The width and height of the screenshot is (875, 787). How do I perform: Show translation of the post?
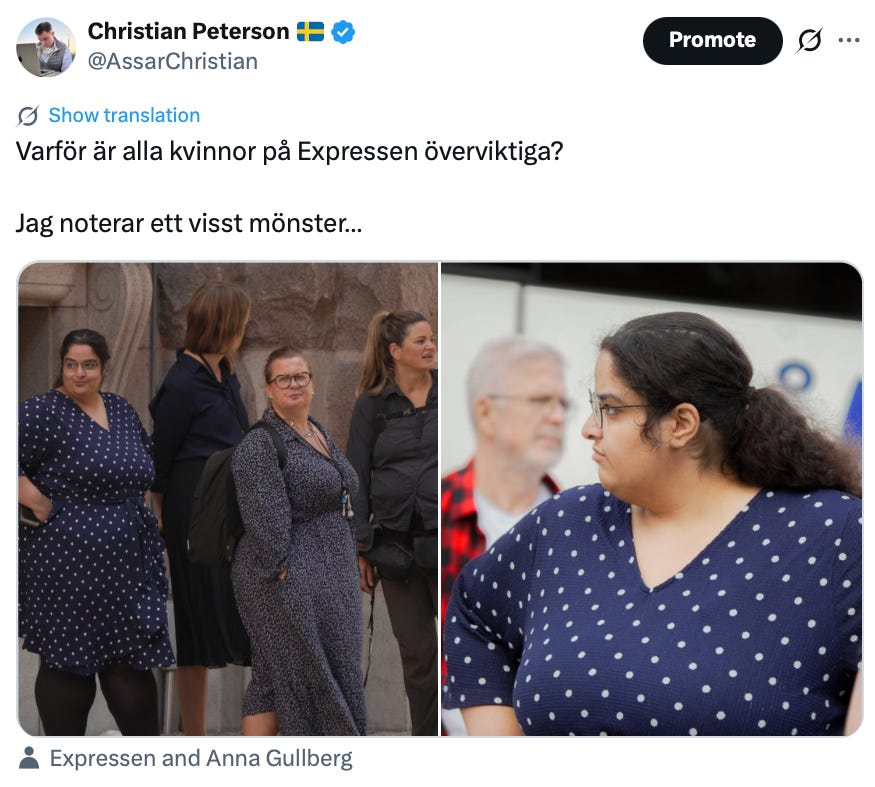pyautogui.click(x=124, y=115)
